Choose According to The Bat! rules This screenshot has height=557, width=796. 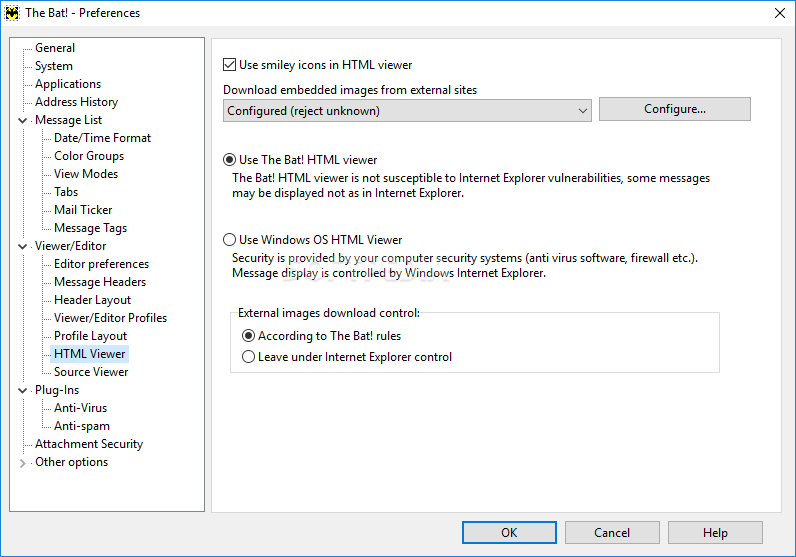point(248,336)
